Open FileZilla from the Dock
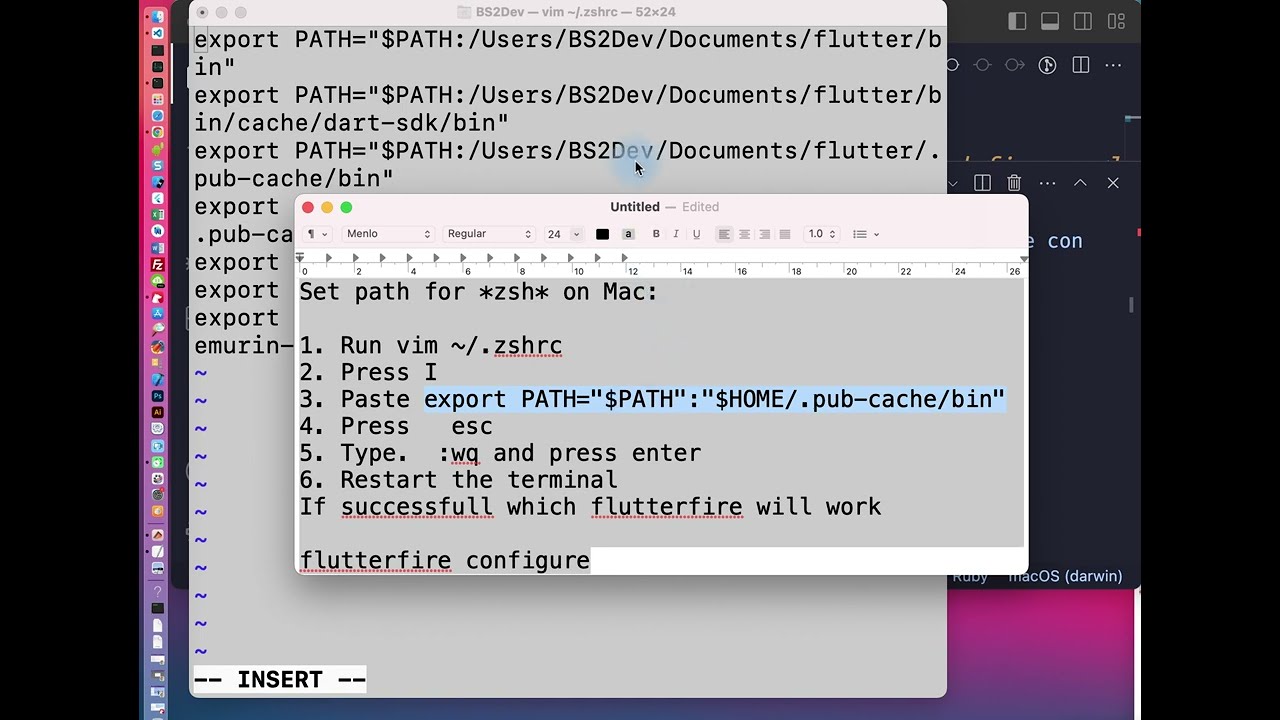1280x720 pixels. click(x=157, y=264)
